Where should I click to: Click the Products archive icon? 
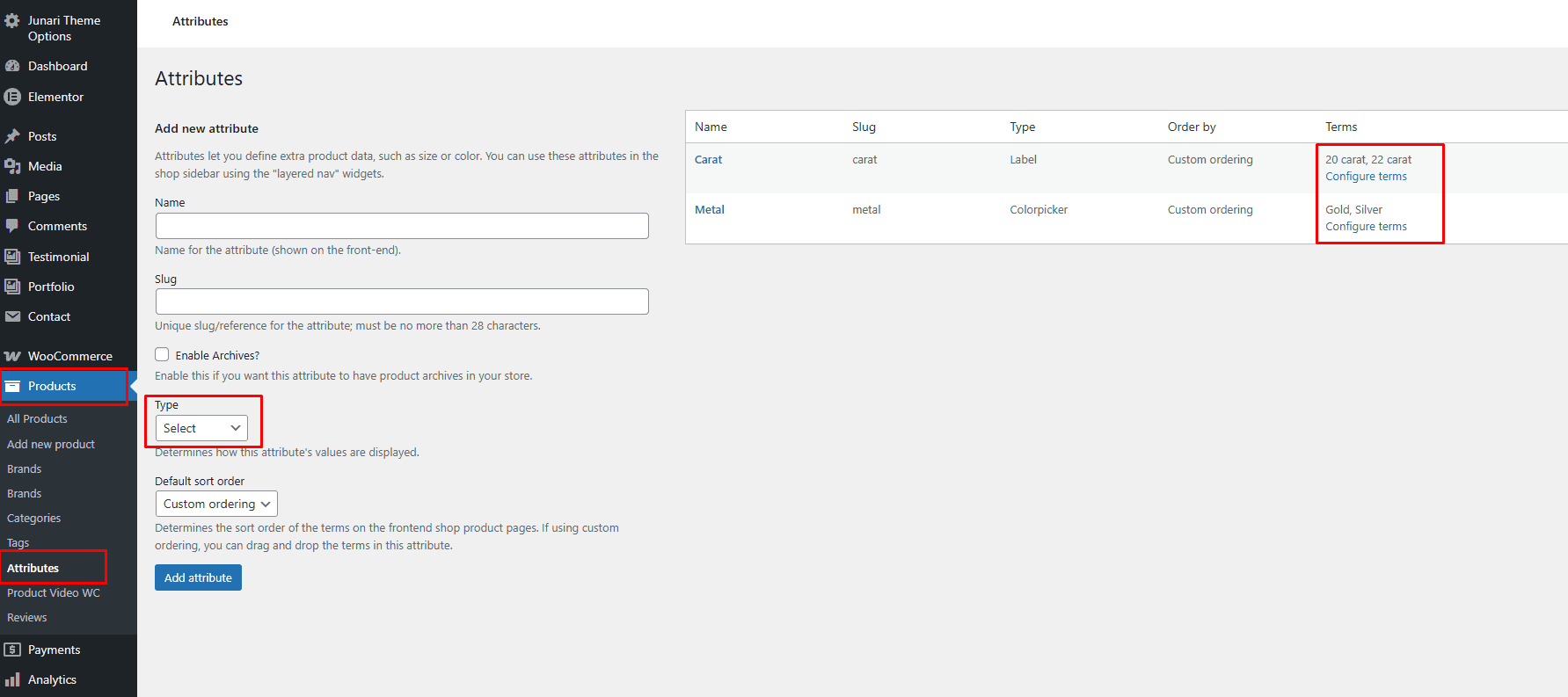pyautogui.click(x=12, y=386)
